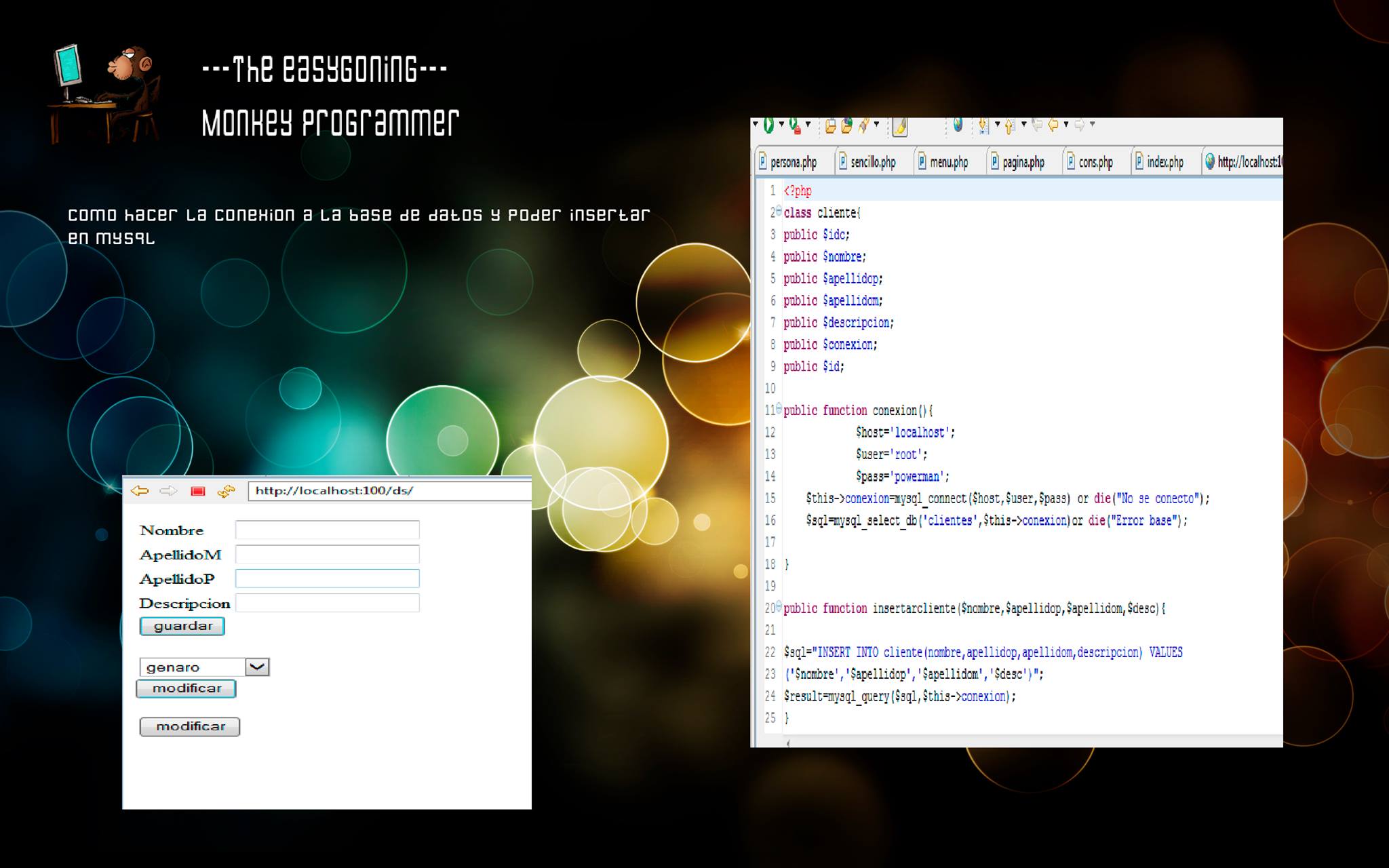Click the web browser globe icon in the toolbar
1389x868 pixels.
point(958,125)
